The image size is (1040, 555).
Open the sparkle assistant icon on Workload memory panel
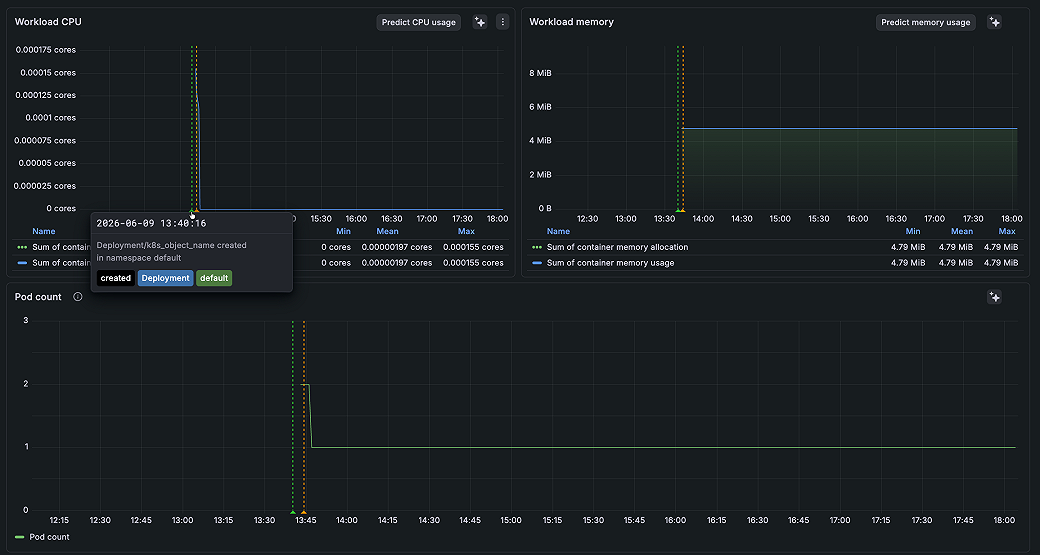(x=994, y=23)
